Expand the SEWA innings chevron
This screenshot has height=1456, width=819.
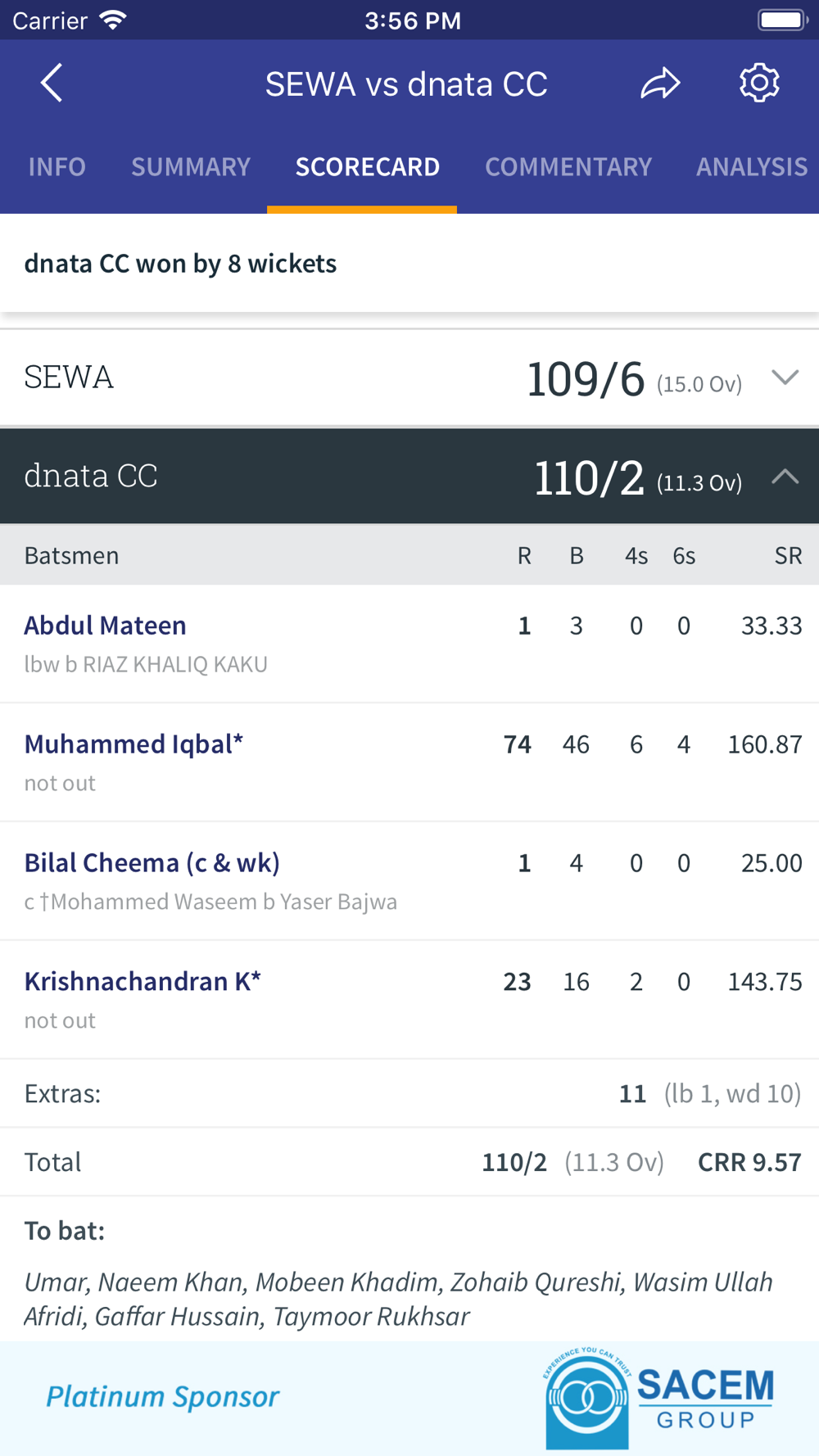[x=785, y=378]
